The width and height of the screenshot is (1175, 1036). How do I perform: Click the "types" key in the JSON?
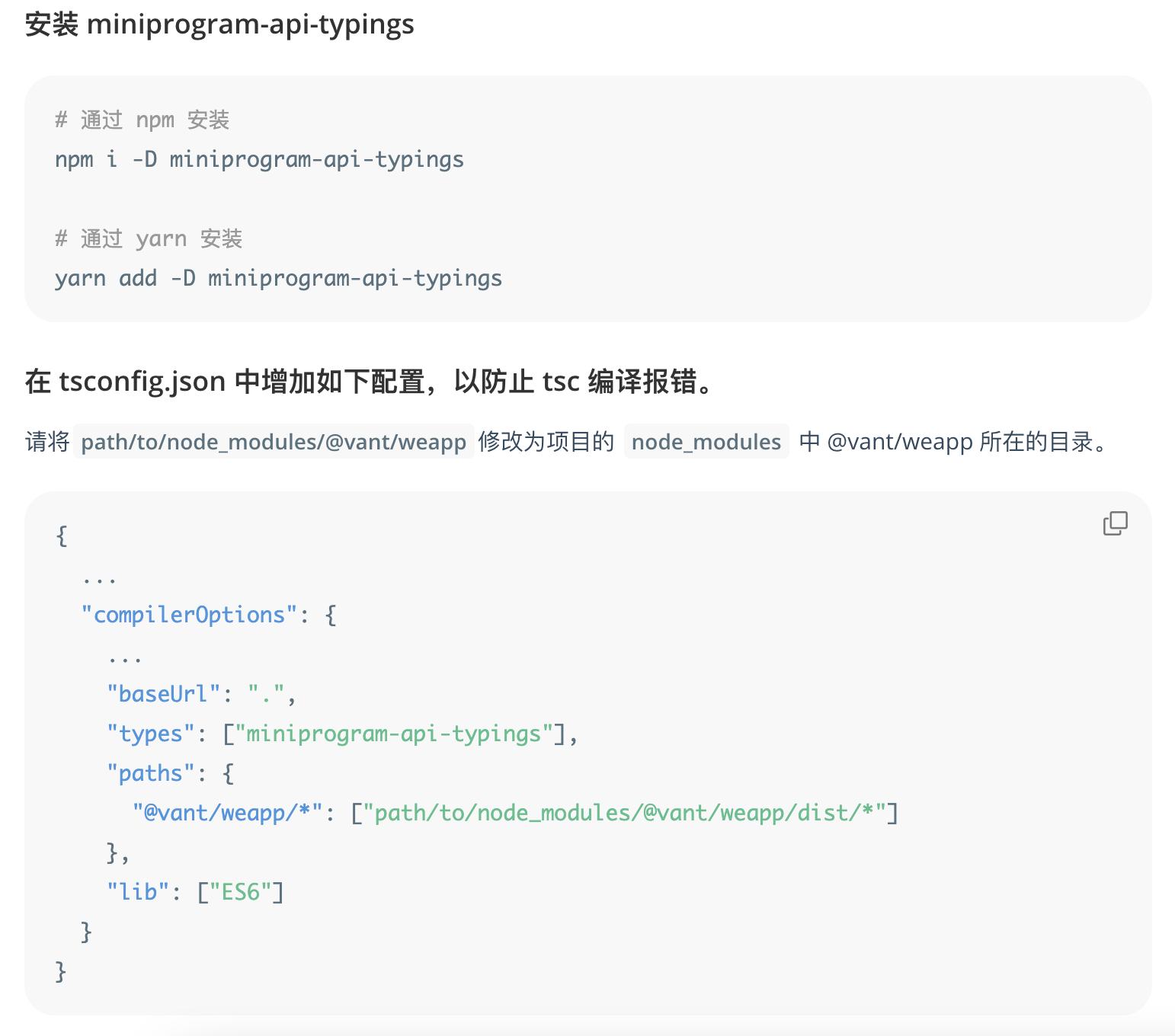click(x=151, y=734)
